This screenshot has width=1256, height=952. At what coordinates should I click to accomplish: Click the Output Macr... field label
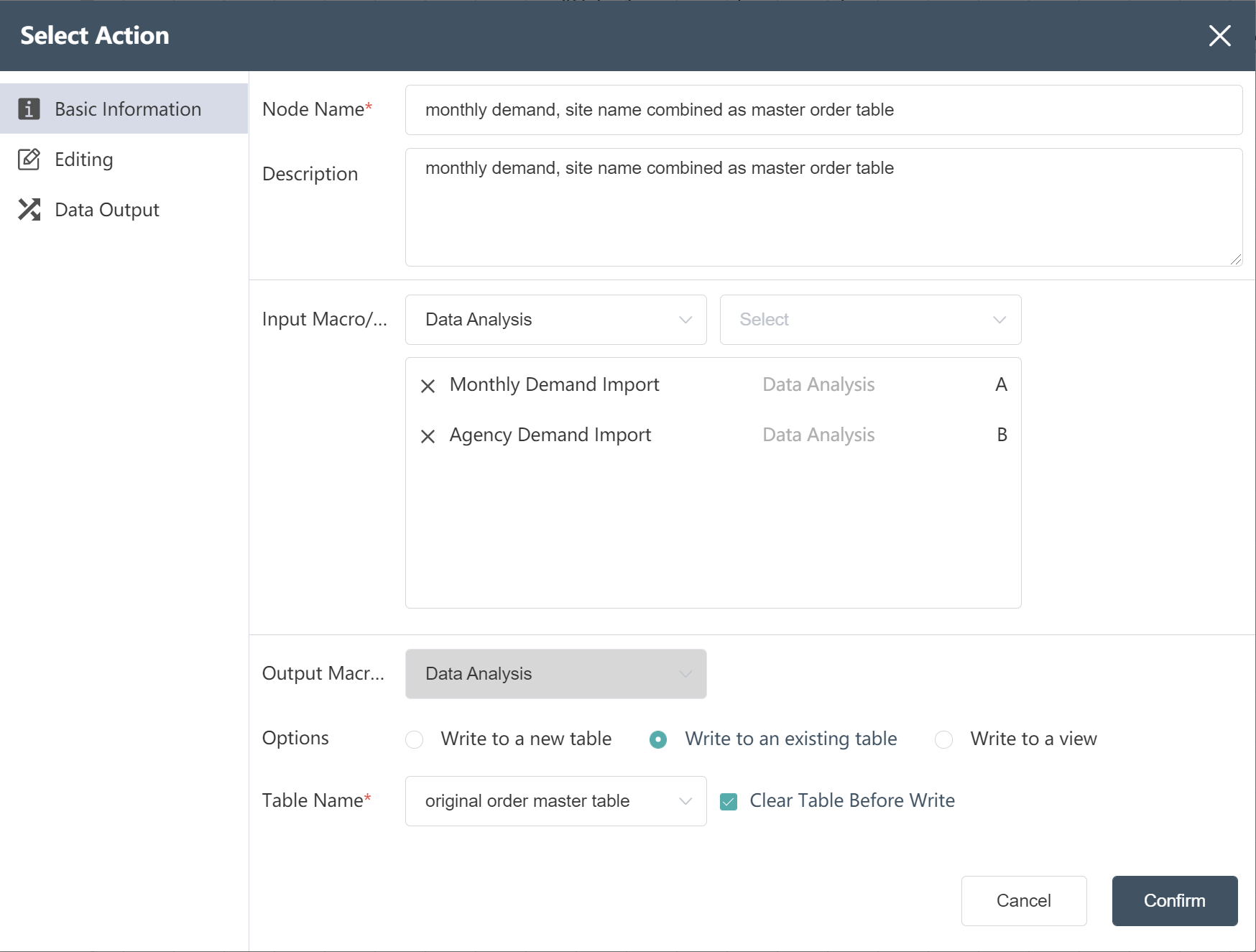[x=323, y=673]
